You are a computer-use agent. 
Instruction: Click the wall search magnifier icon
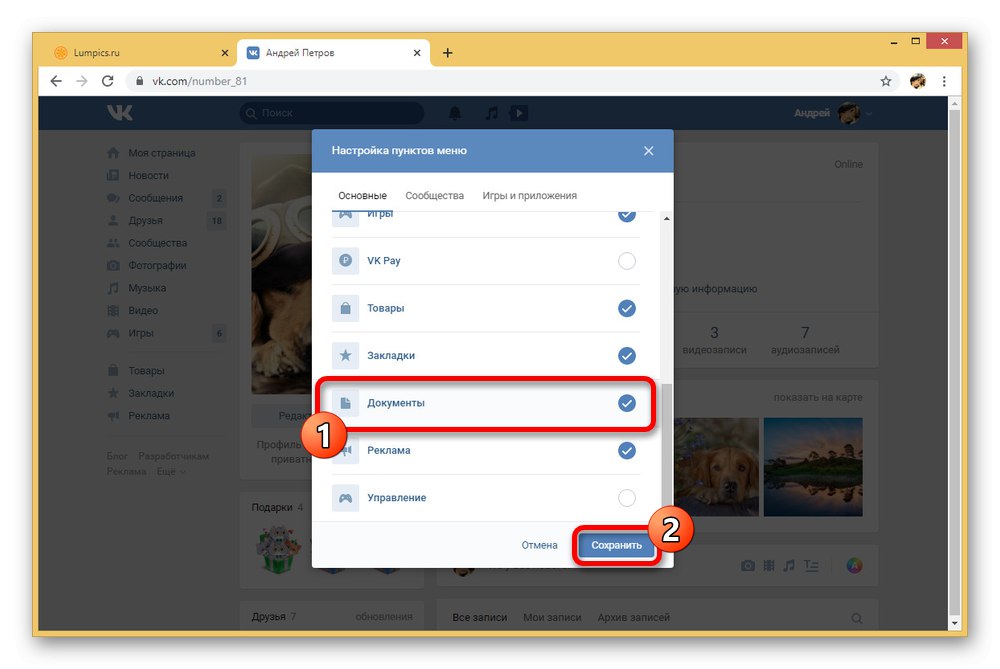(x=857, y=618)
